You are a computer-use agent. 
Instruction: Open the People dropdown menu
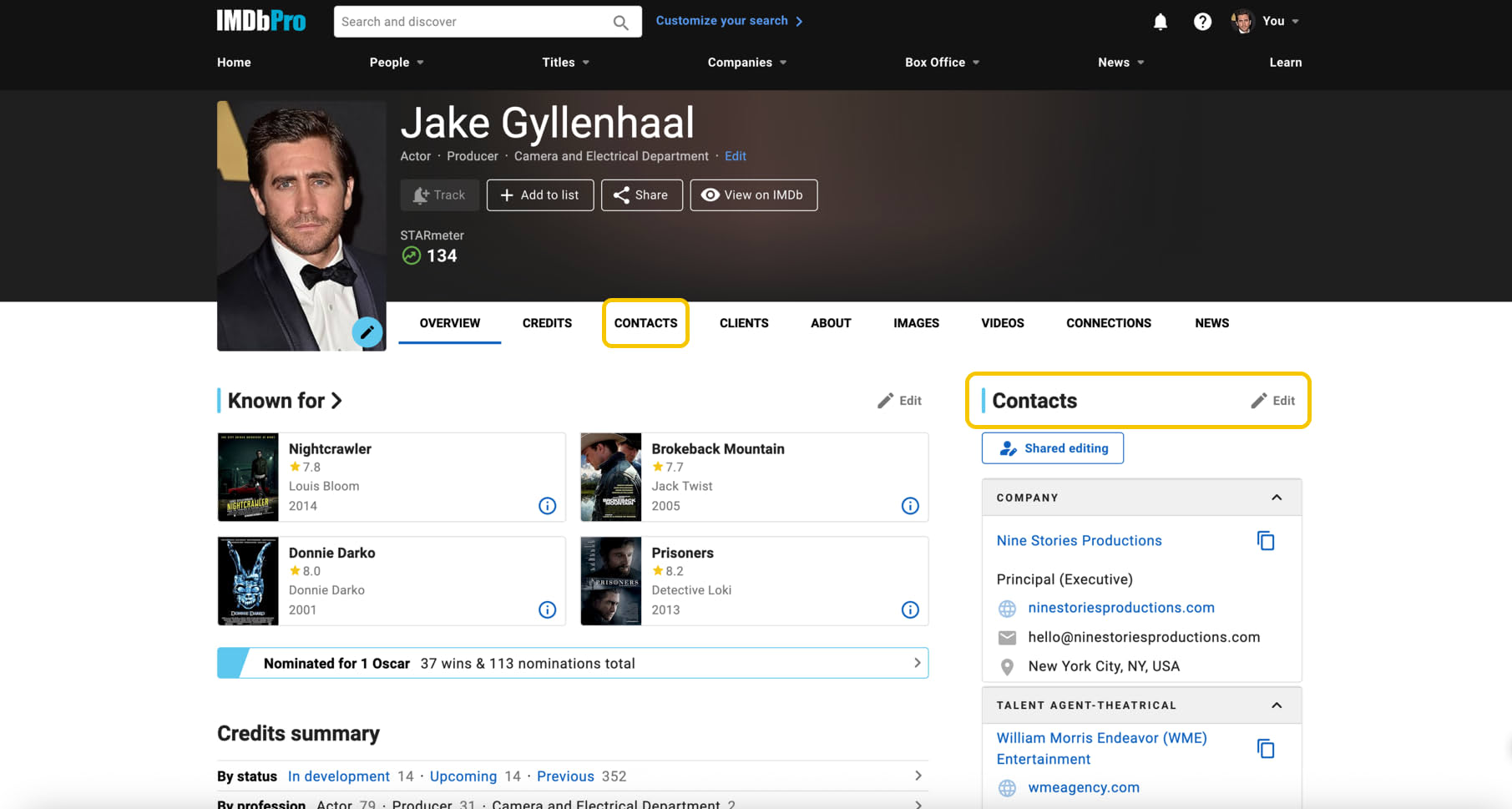click(x=397, y=63)
